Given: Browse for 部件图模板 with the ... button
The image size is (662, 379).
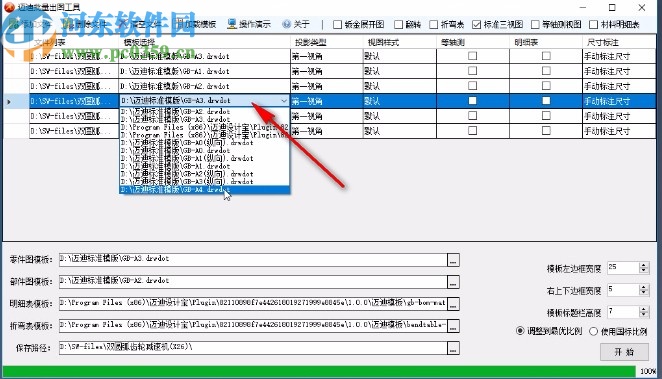Looking at the screenshot, I should coord(453,282).
